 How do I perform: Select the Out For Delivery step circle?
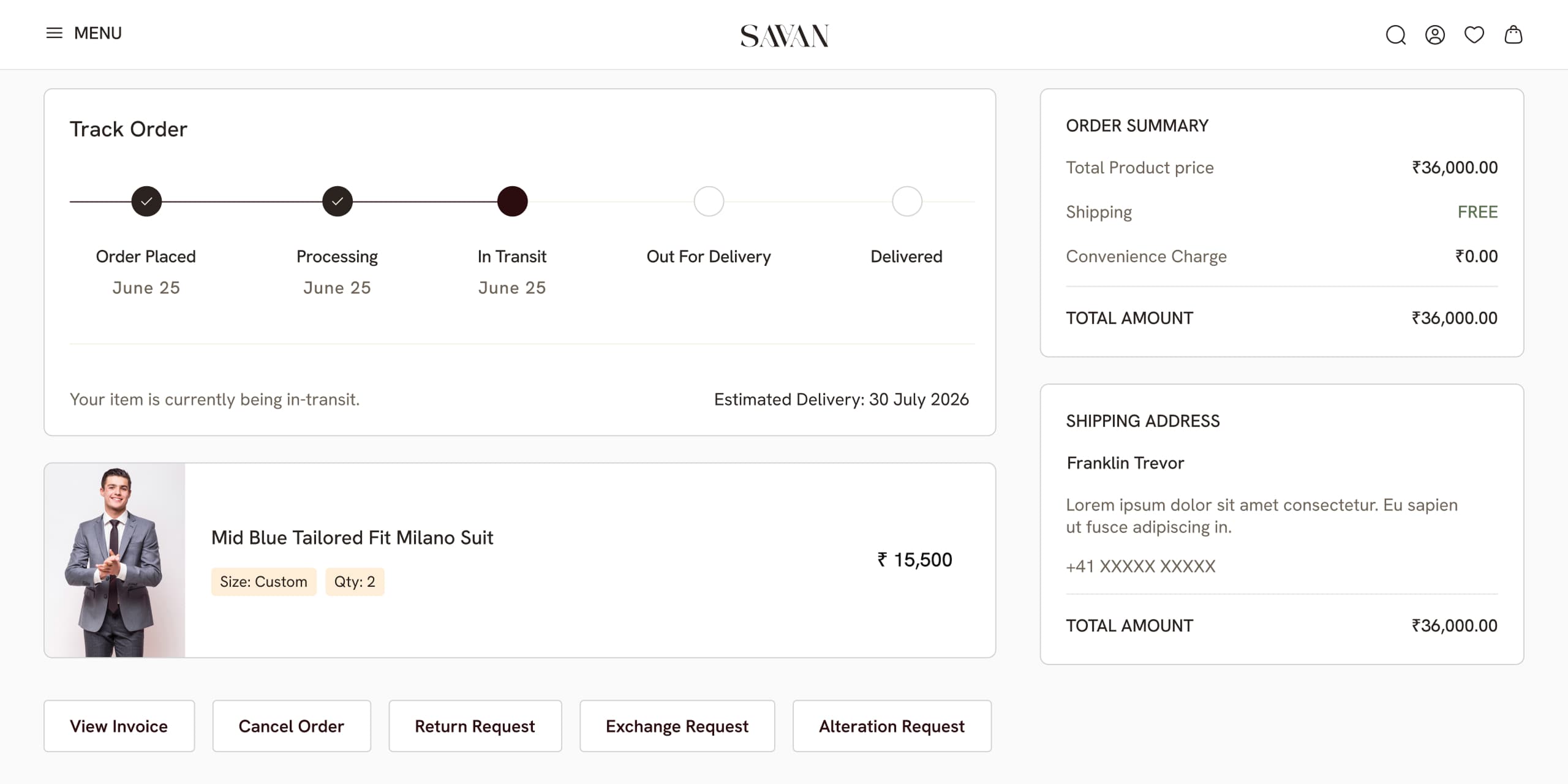pos(709,202)
